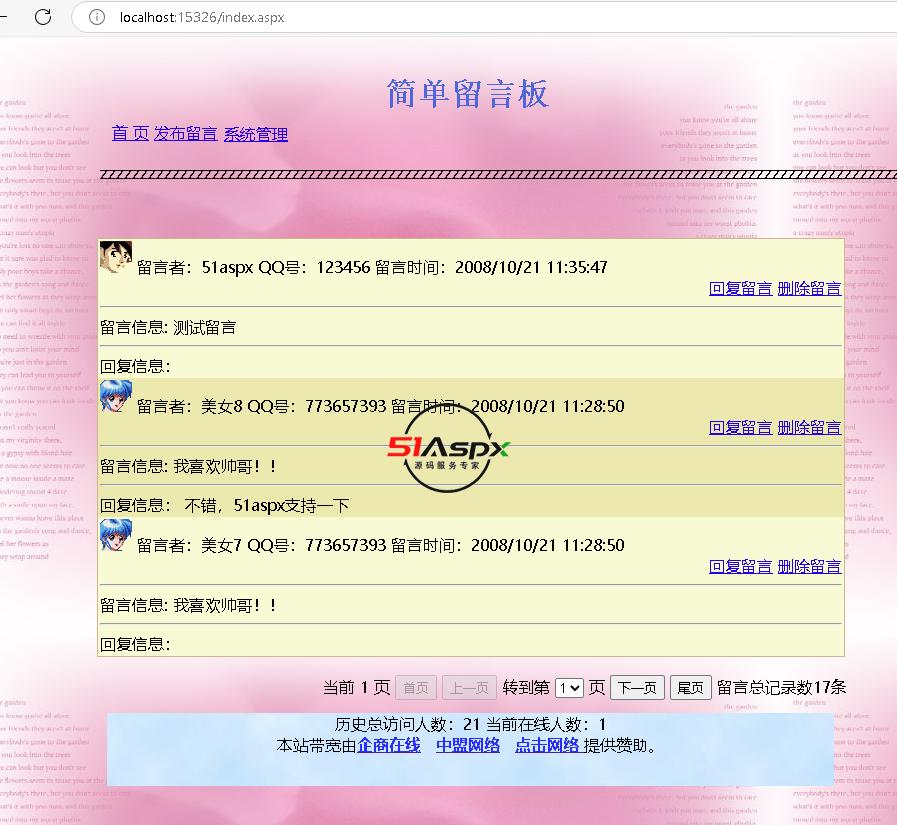Click the 当前 1 页 text

[356, 687]
